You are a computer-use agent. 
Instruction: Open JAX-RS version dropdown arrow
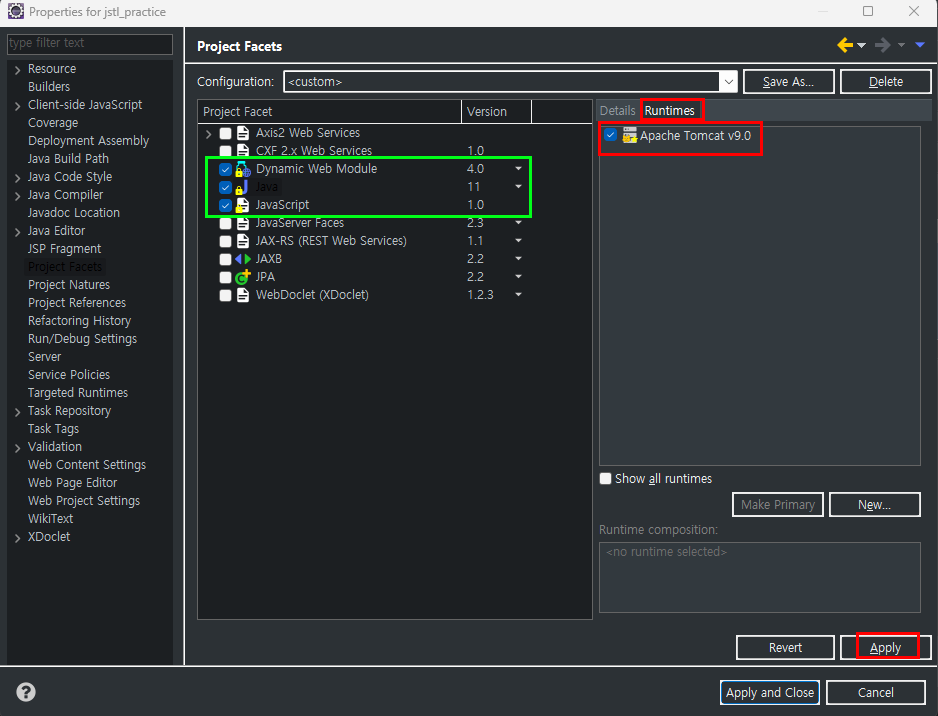(519, 240)
